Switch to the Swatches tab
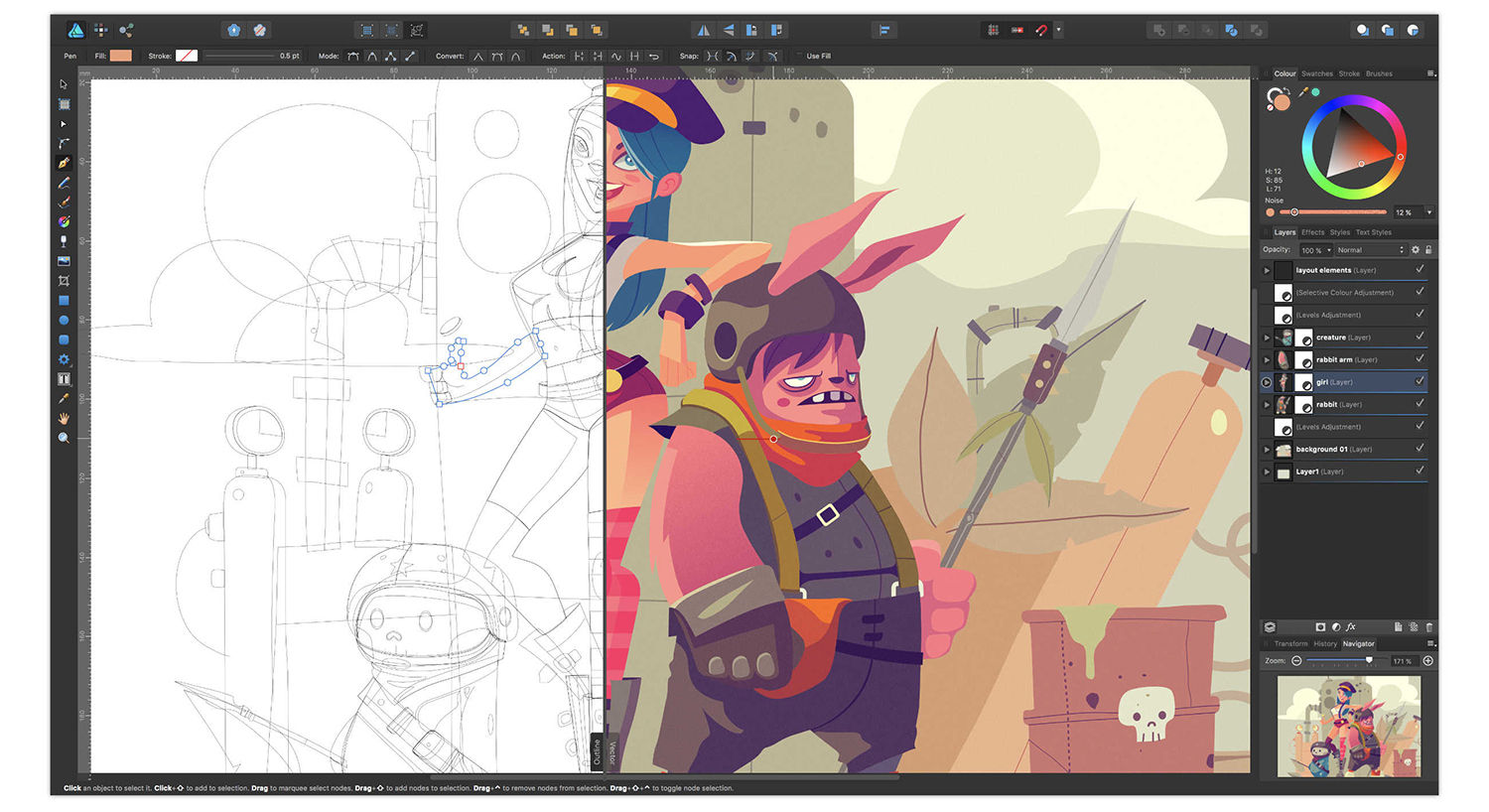This screenshot has width=1489, height=812. point(1316,73)
